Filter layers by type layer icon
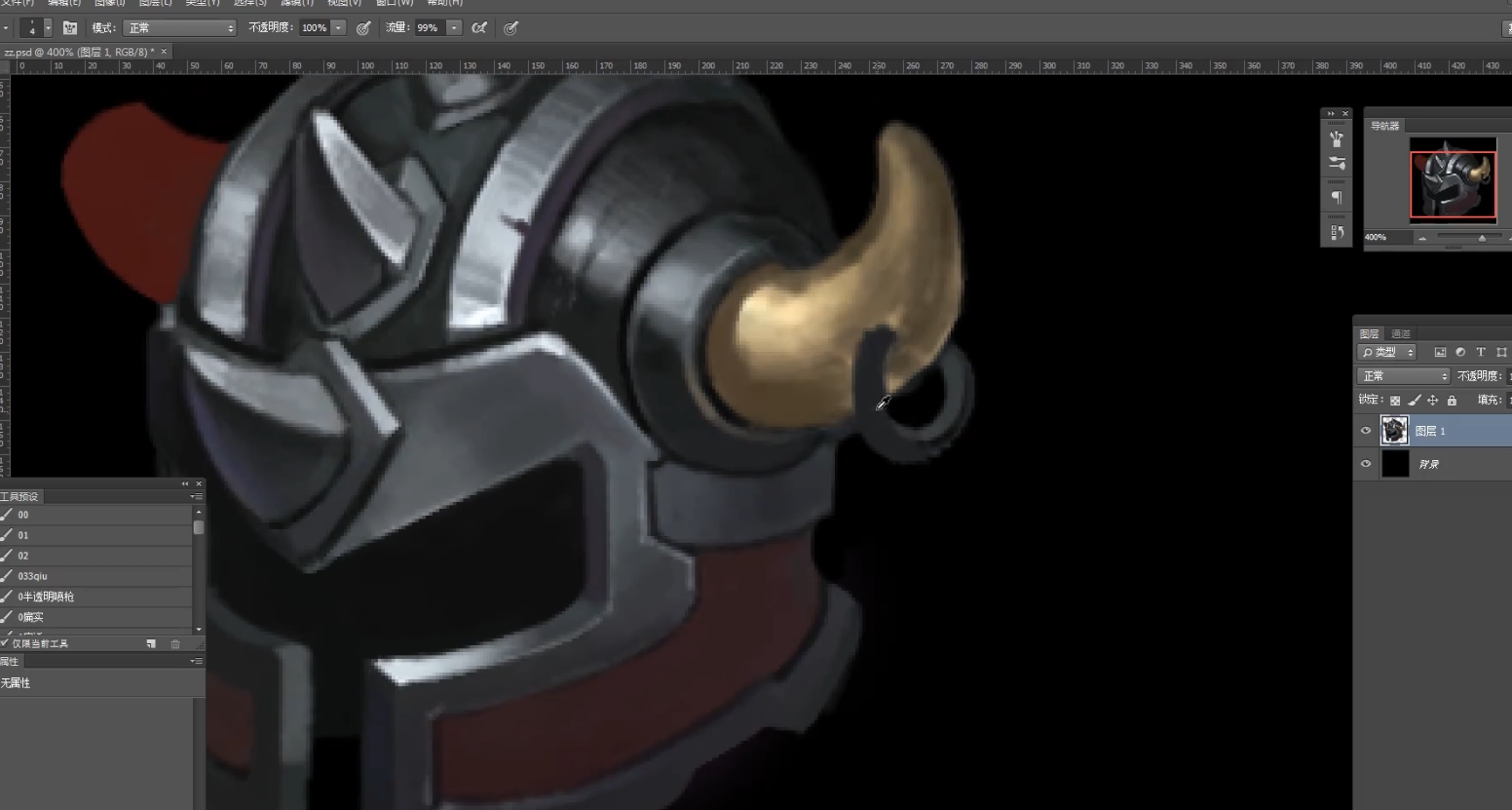Image resolution: width=1512 pixels, height=810 pixels. (x=1481, y=352)
